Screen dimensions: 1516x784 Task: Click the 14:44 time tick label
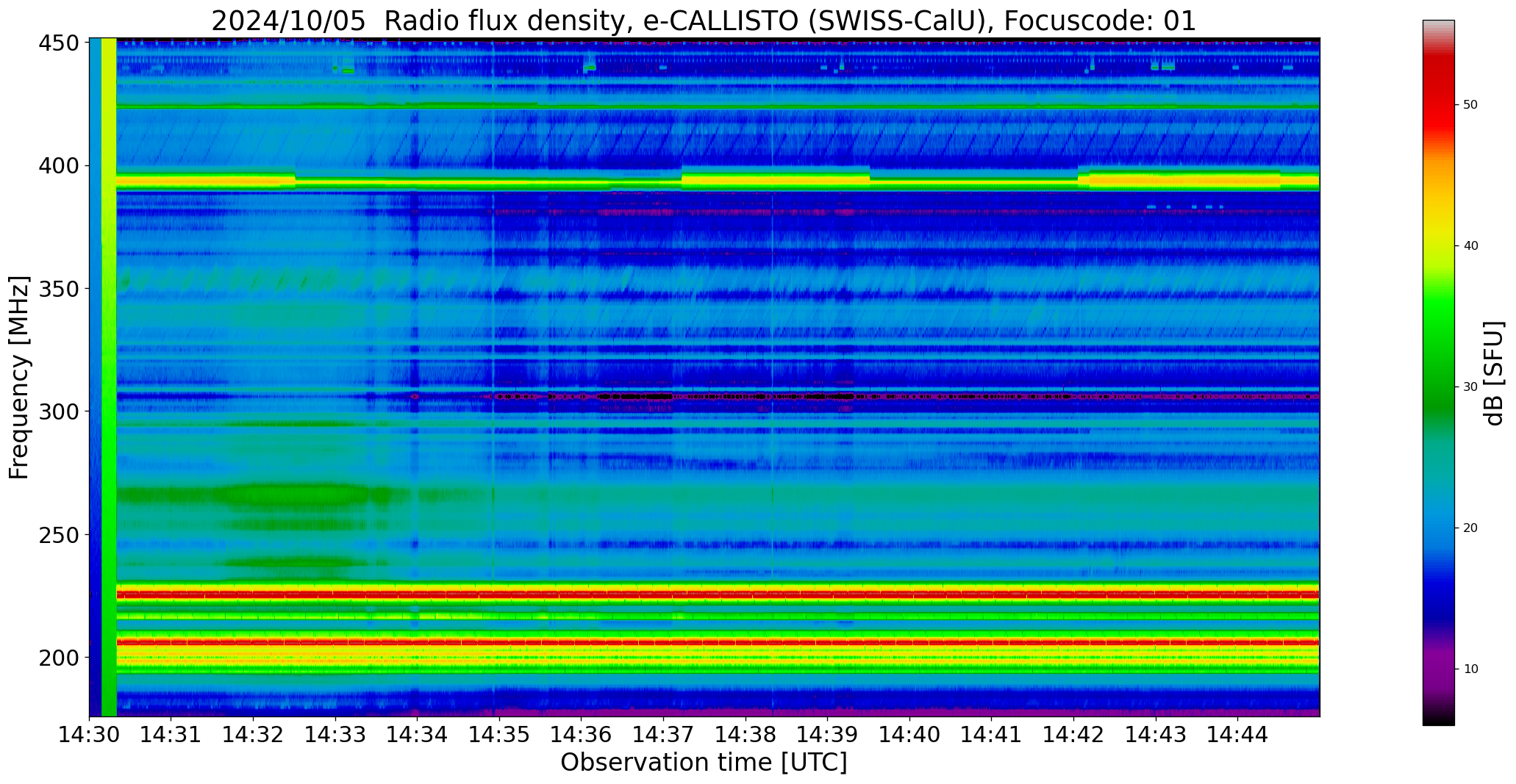pos(1237,733)
